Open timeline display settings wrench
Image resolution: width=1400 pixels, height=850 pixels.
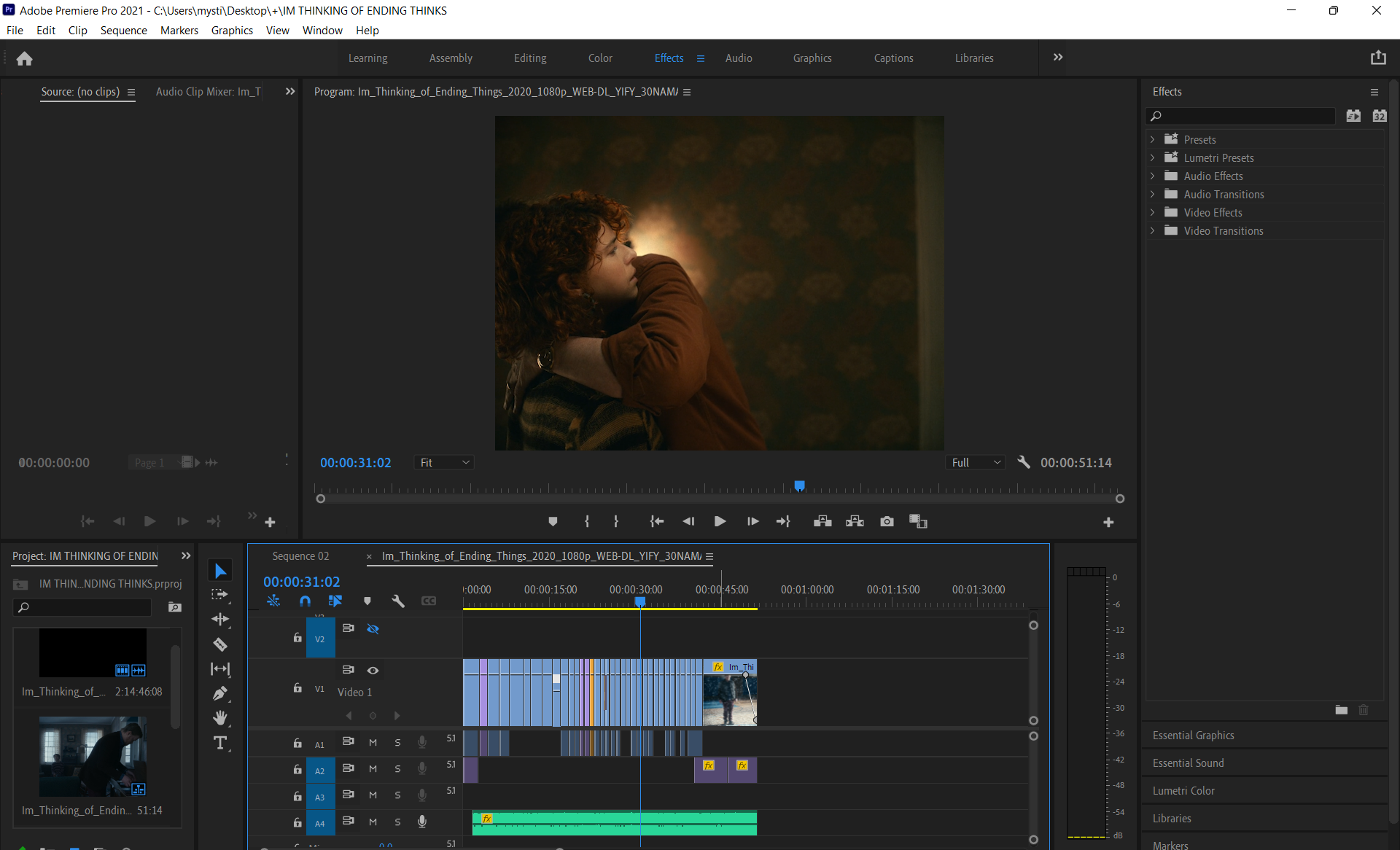click(397, 601)
